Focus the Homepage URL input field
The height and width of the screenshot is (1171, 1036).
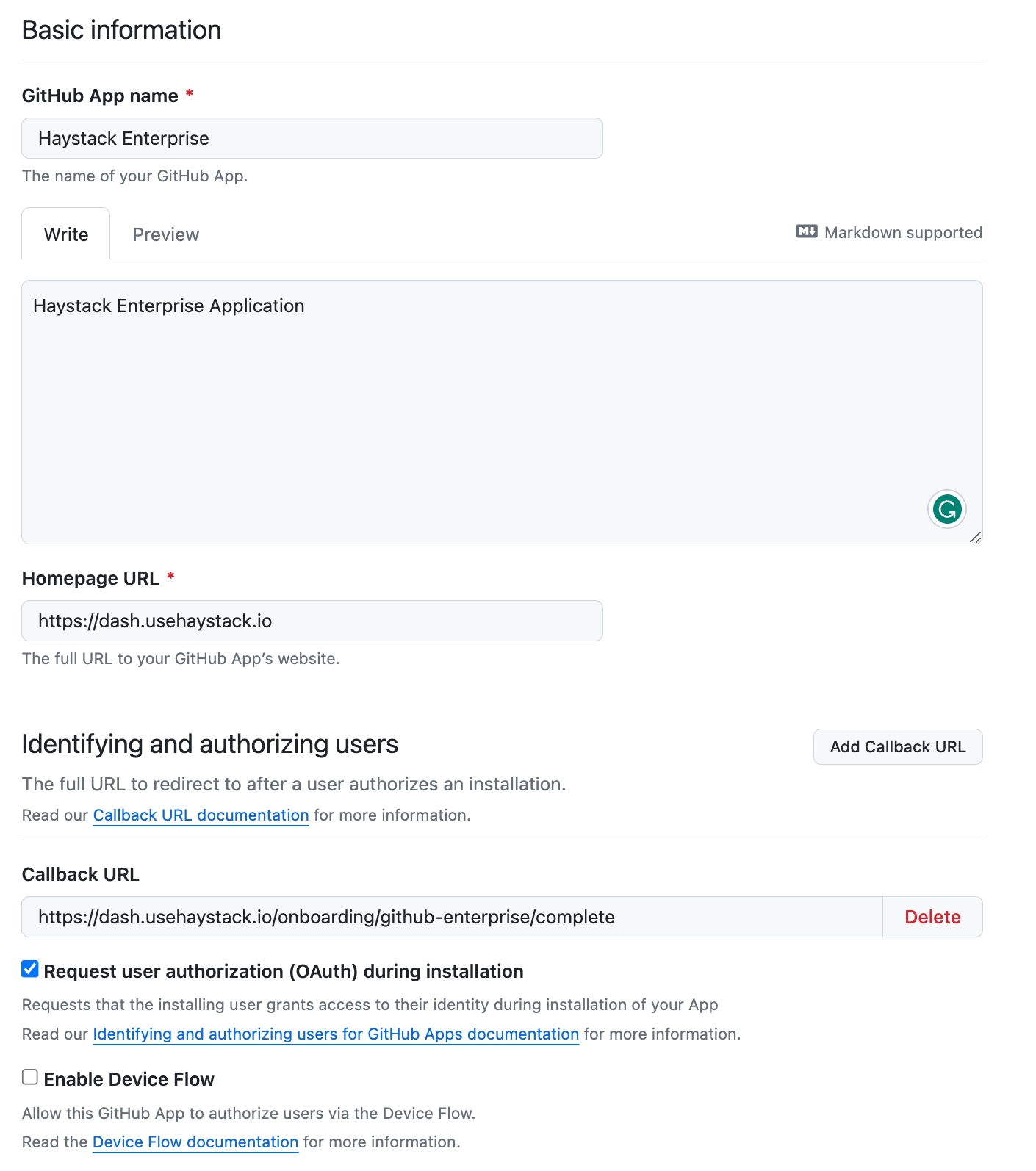click(x=312, y=621)
